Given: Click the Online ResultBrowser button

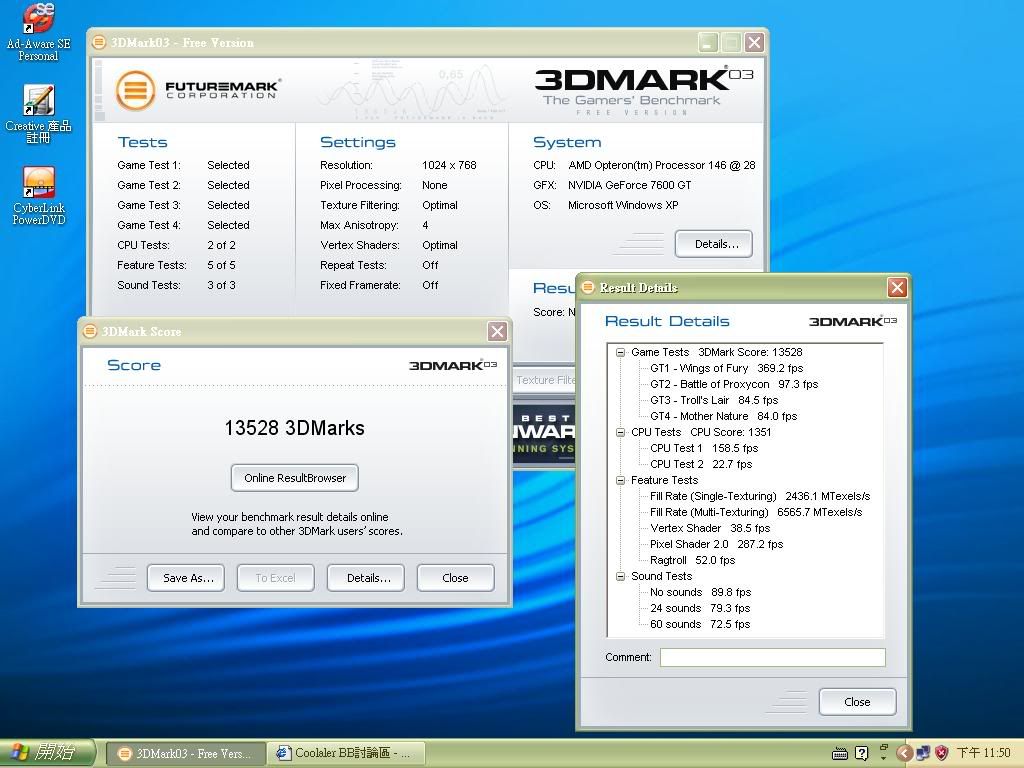Looking at the screenshot, I should click(294, 478).
